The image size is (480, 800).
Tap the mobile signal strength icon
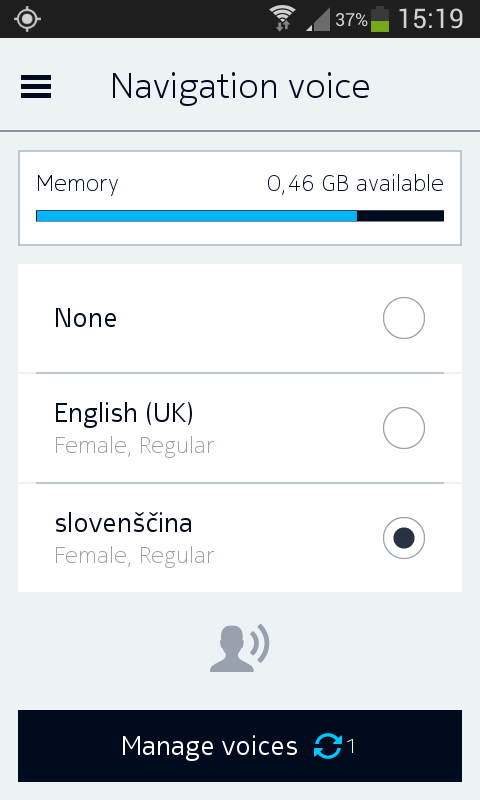(x=318, y=20)
